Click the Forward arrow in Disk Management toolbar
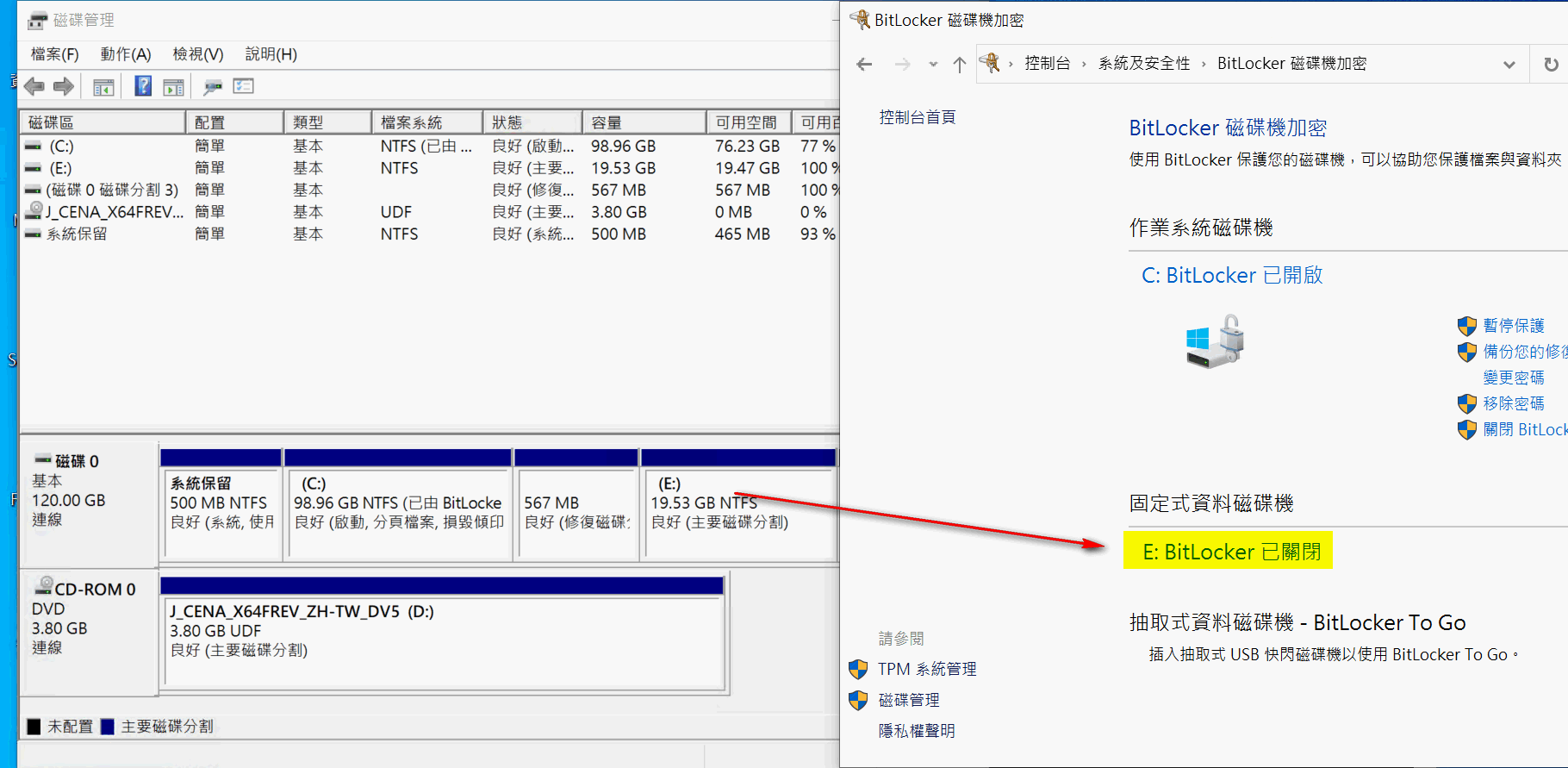 coord(64,86)
